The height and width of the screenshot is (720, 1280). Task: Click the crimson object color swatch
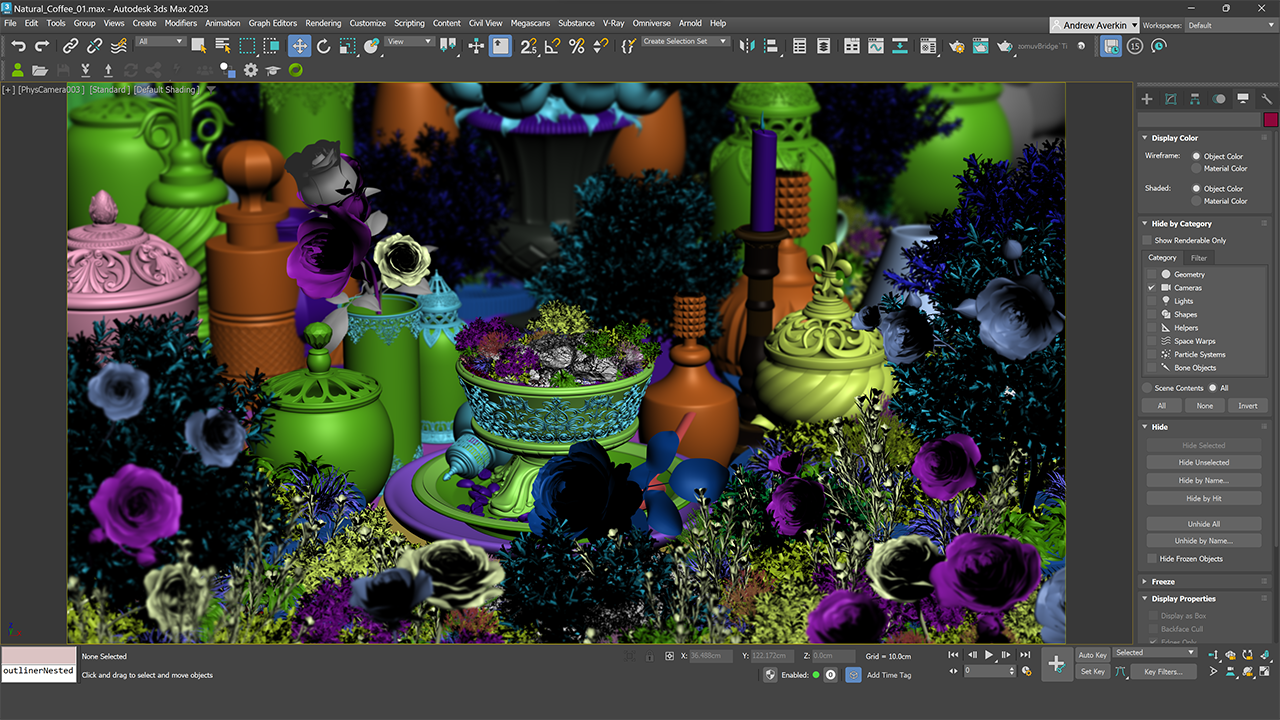[x=1270, y=119]
